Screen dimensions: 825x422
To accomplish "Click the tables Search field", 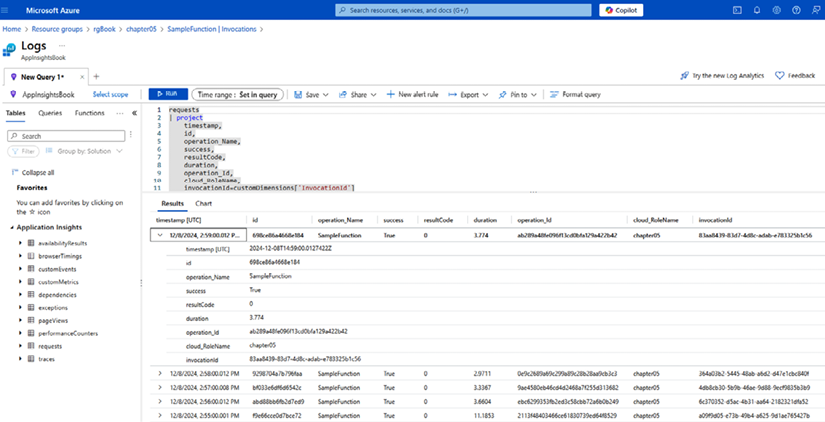I will coord(66,136).
